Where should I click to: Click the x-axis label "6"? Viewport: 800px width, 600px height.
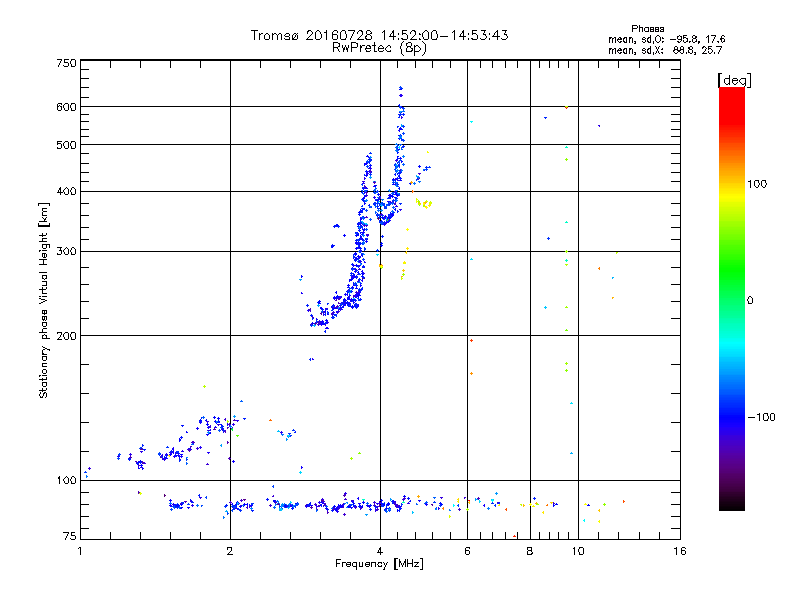tap(467, 551)
